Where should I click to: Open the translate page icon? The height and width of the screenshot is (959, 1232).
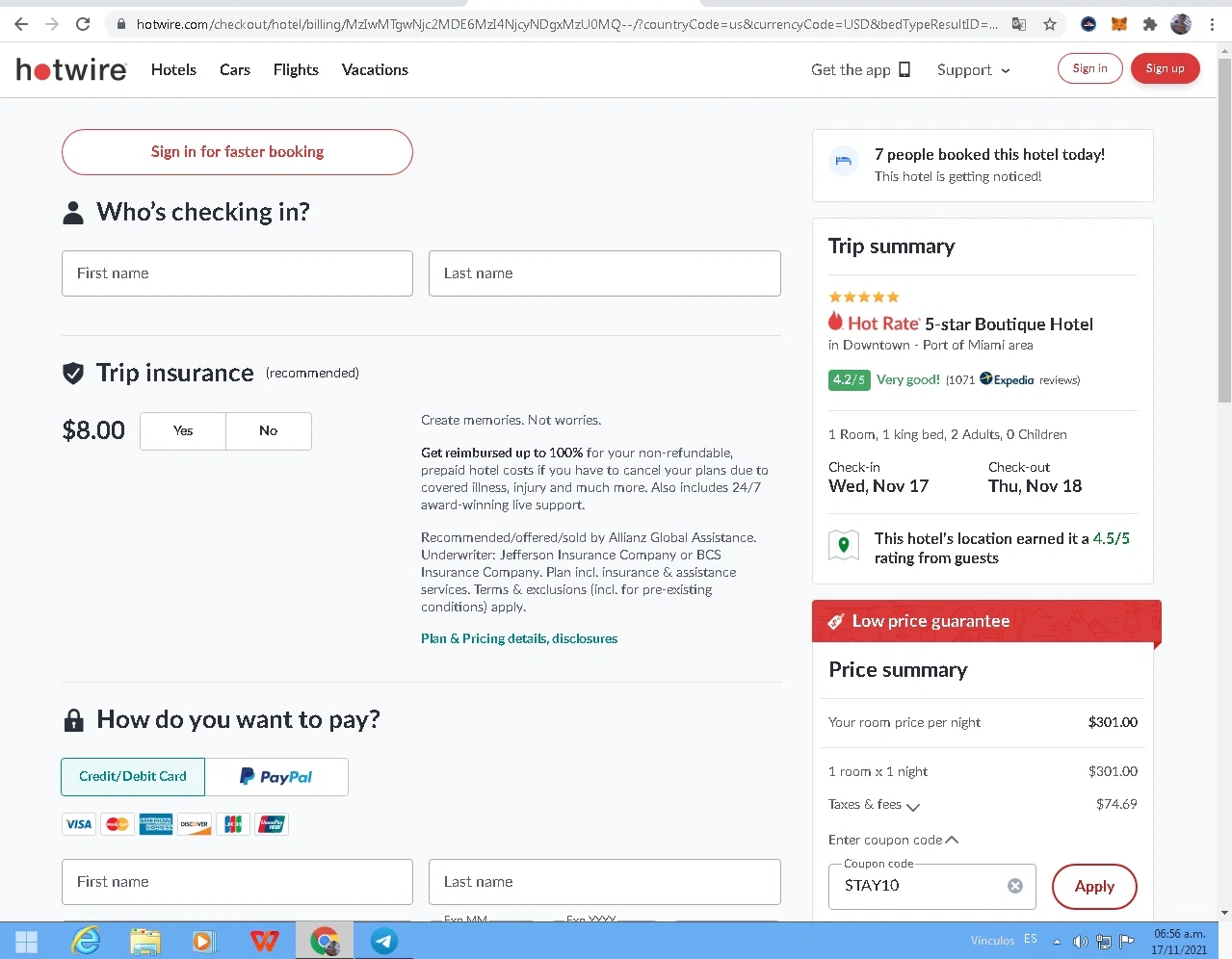coord(1018,24)
